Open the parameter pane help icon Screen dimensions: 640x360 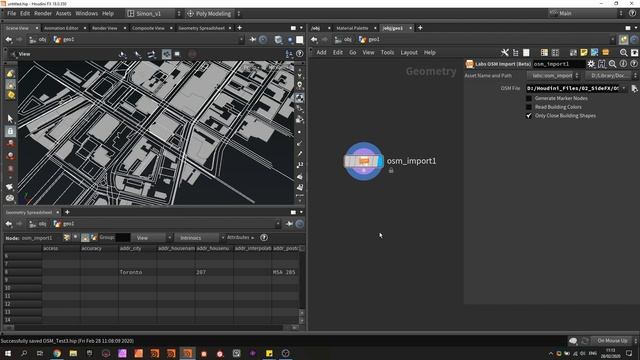coord(633,64)
